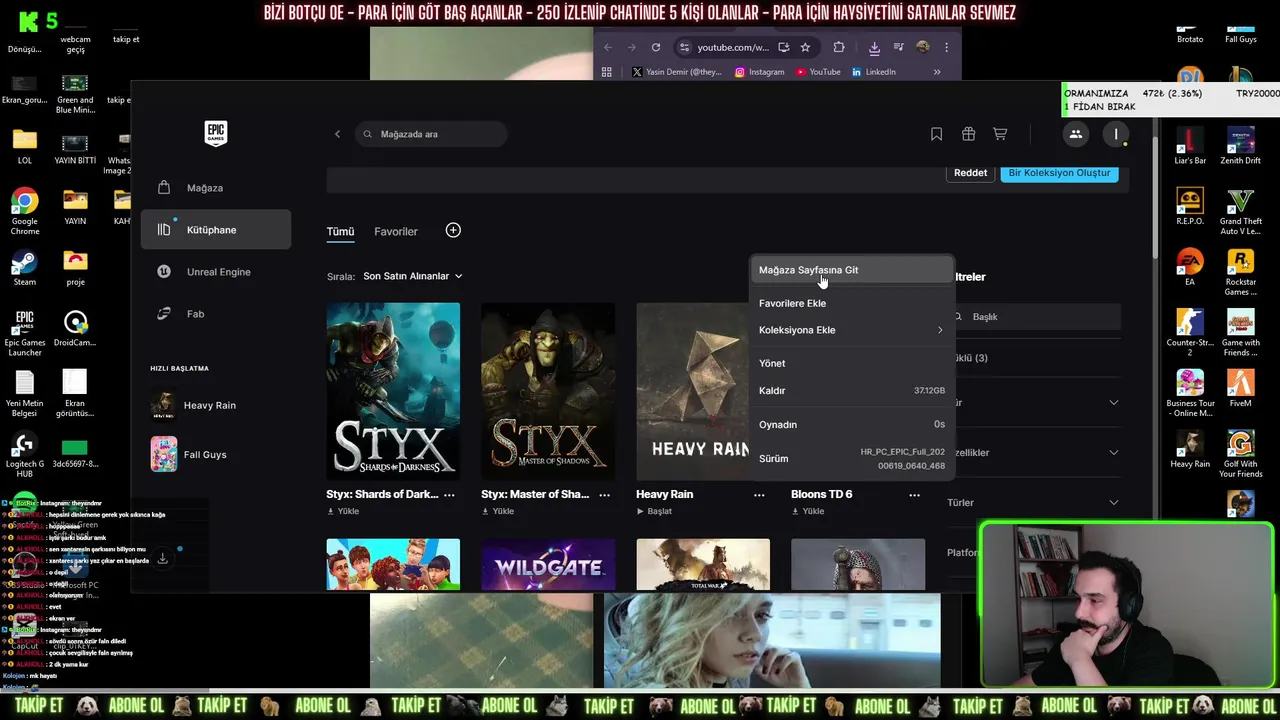Open options dots for Styx: Master of Shadows
Screen dimensions: 1280x720
pos(604,494)
